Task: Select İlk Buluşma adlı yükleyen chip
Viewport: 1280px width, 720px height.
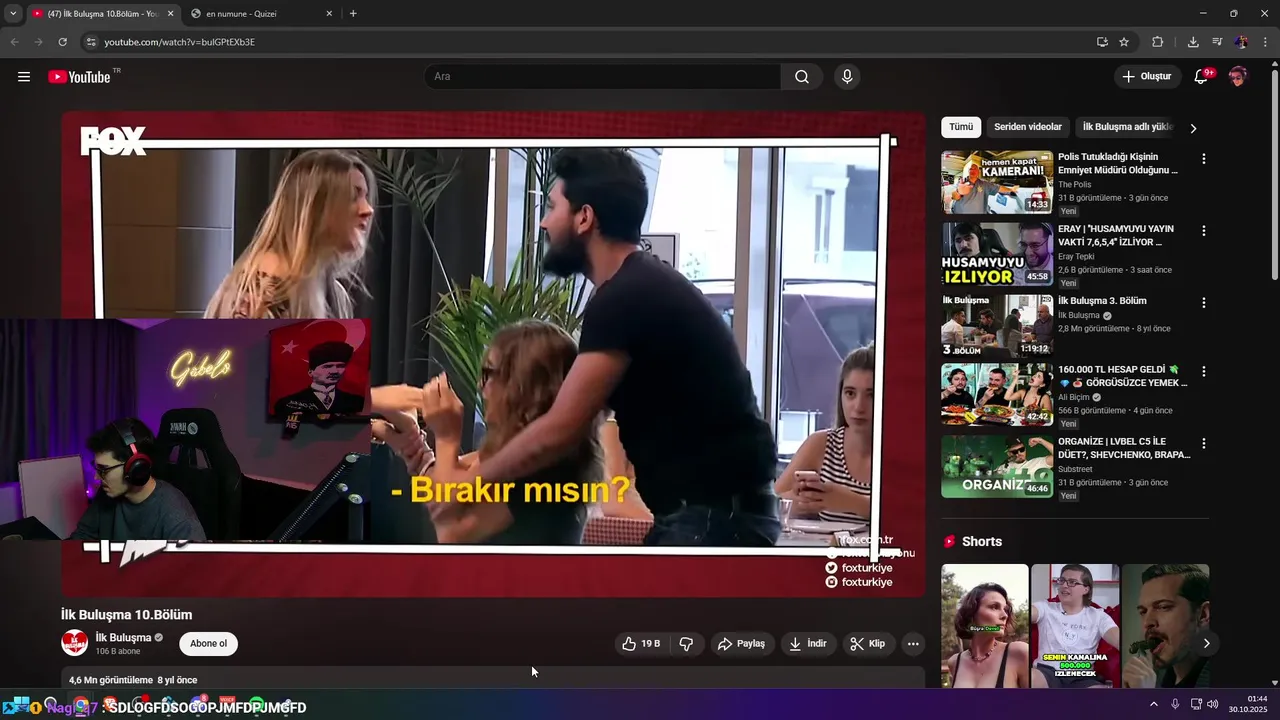Action: (1127, 127)
